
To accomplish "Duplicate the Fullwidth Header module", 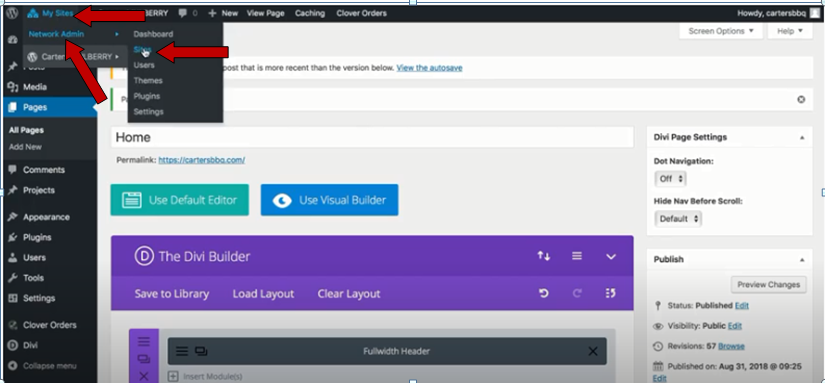I will tap(201, 351).
